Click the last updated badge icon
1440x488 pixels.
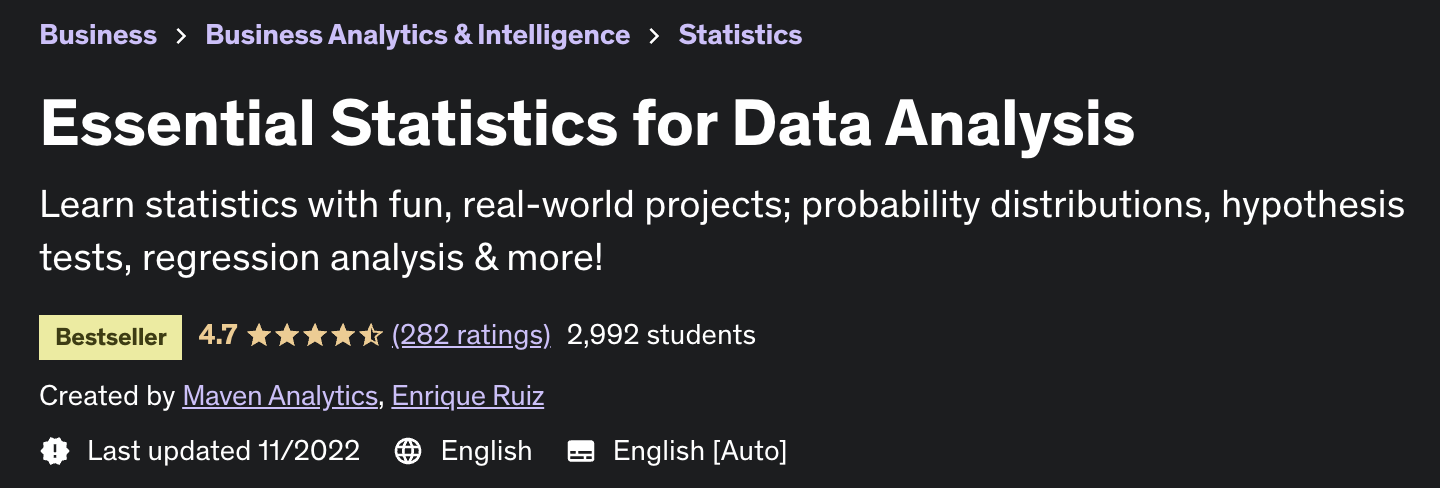[55, 451]
